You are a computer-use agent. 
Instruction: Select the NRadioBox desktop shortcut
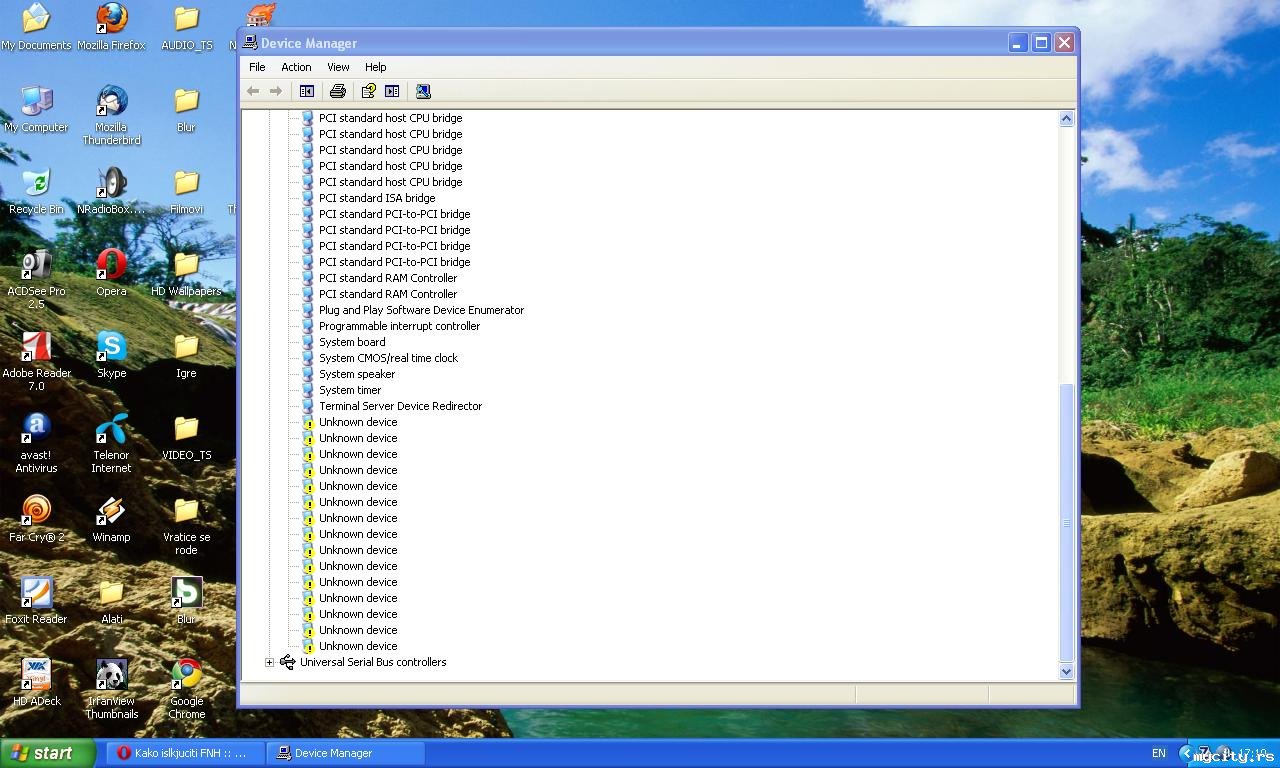click(x=111, y=191)
